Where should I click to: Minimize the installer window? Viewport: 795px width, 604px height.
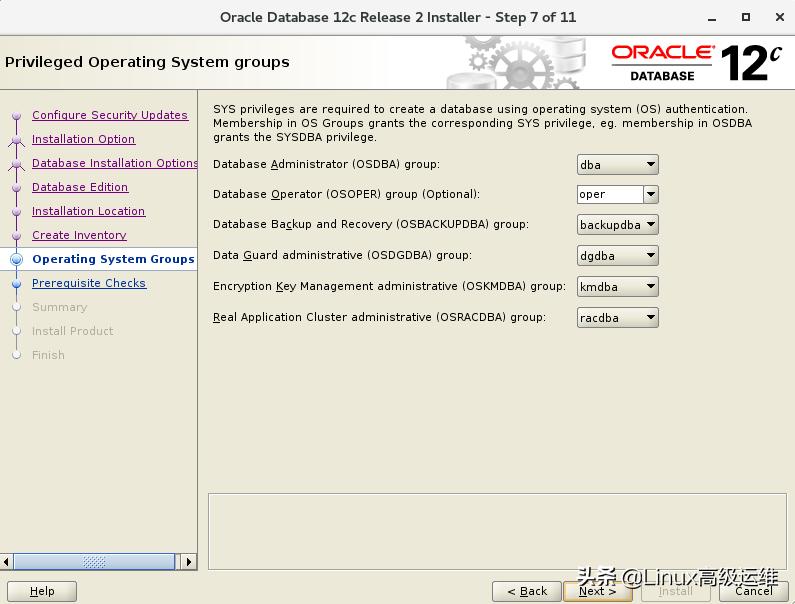(712, 18)
